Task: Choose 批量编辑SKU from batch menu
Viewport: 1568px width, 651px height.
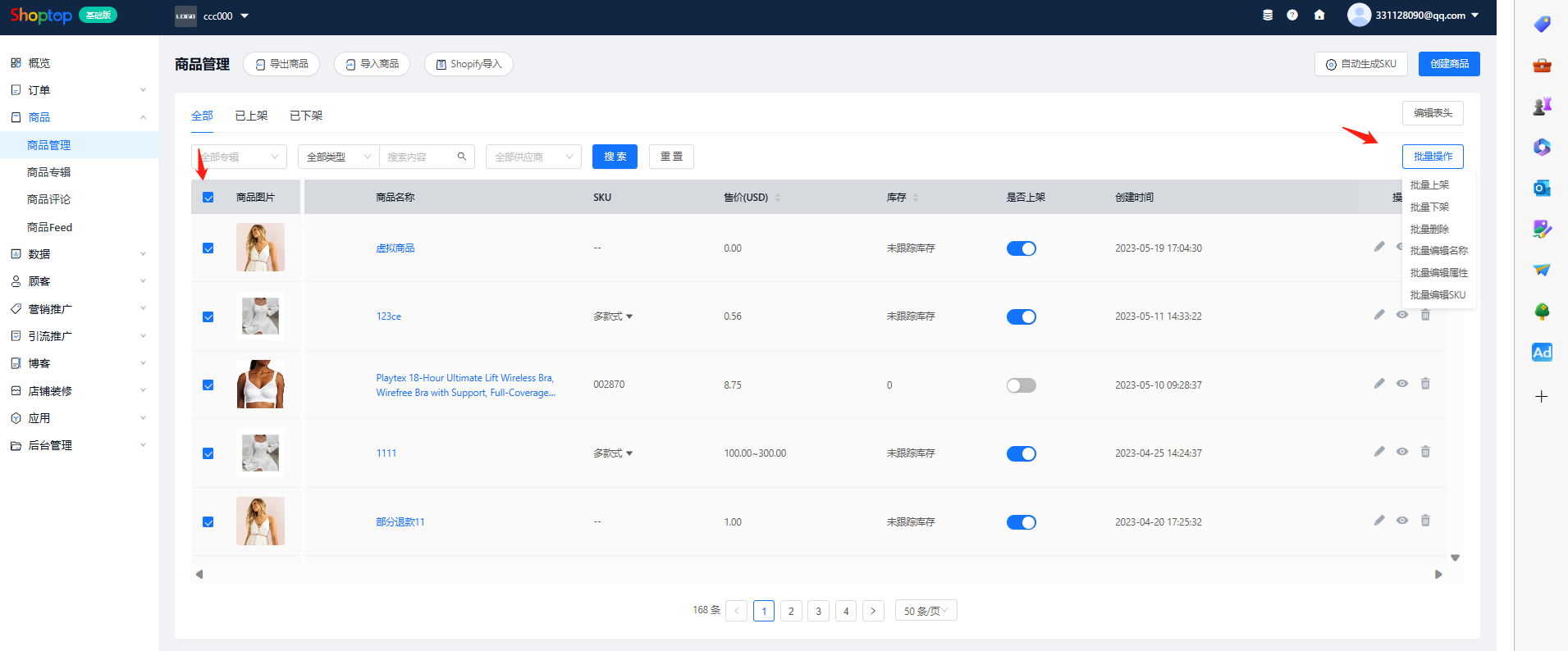Action: pos(1438,295)
